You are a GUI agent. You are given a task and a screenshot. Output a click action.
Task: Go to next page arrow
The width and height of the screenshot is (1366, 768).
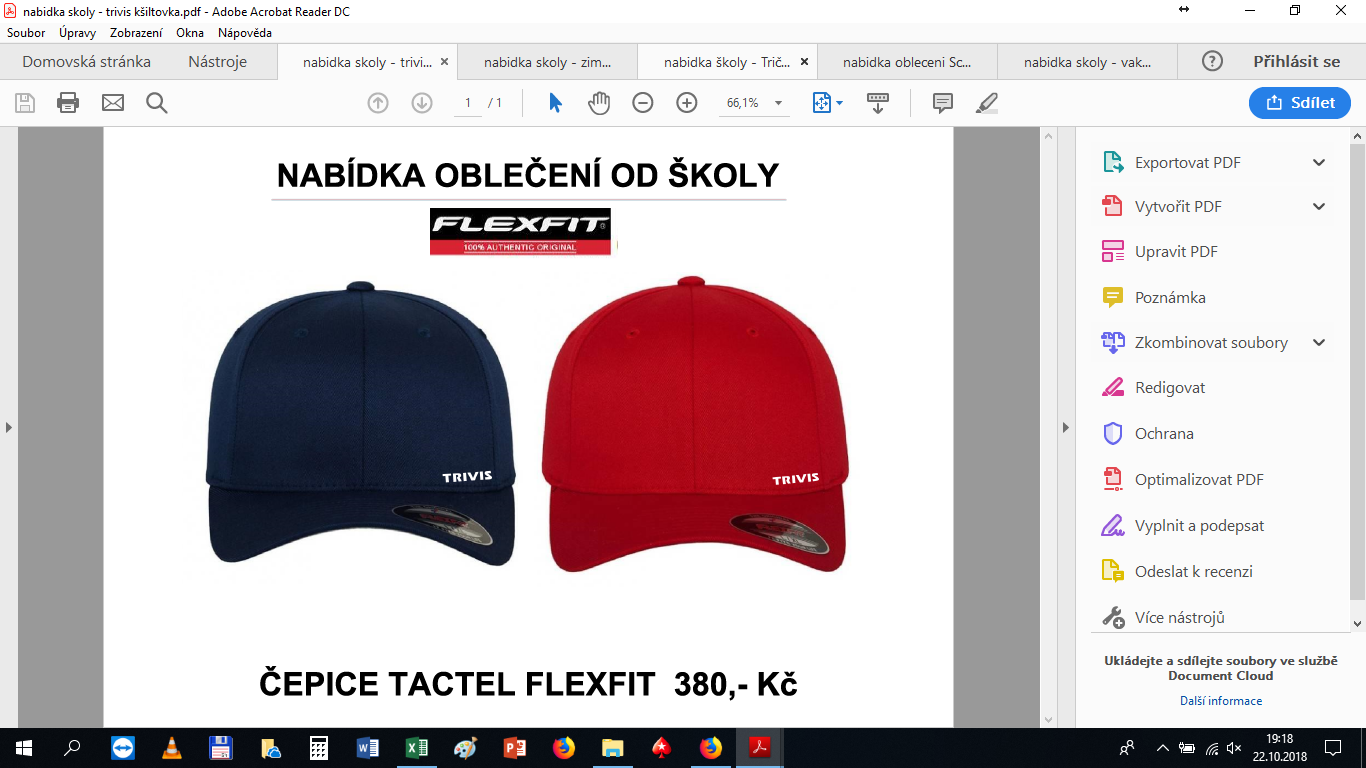click(422, 103)
